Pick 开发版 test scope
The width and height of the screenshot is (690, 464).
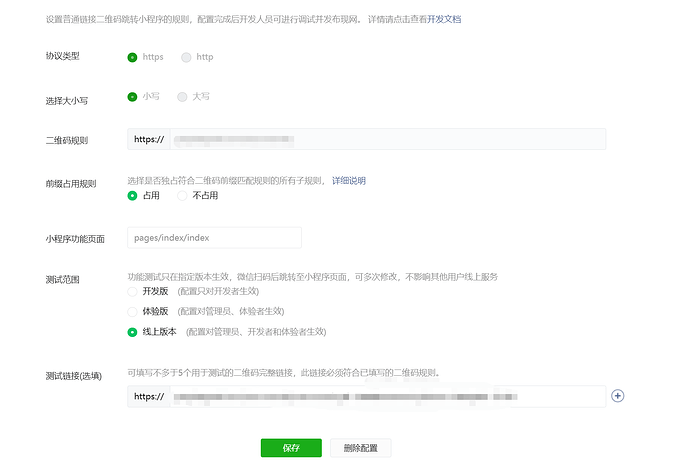[x=132, y=291]
